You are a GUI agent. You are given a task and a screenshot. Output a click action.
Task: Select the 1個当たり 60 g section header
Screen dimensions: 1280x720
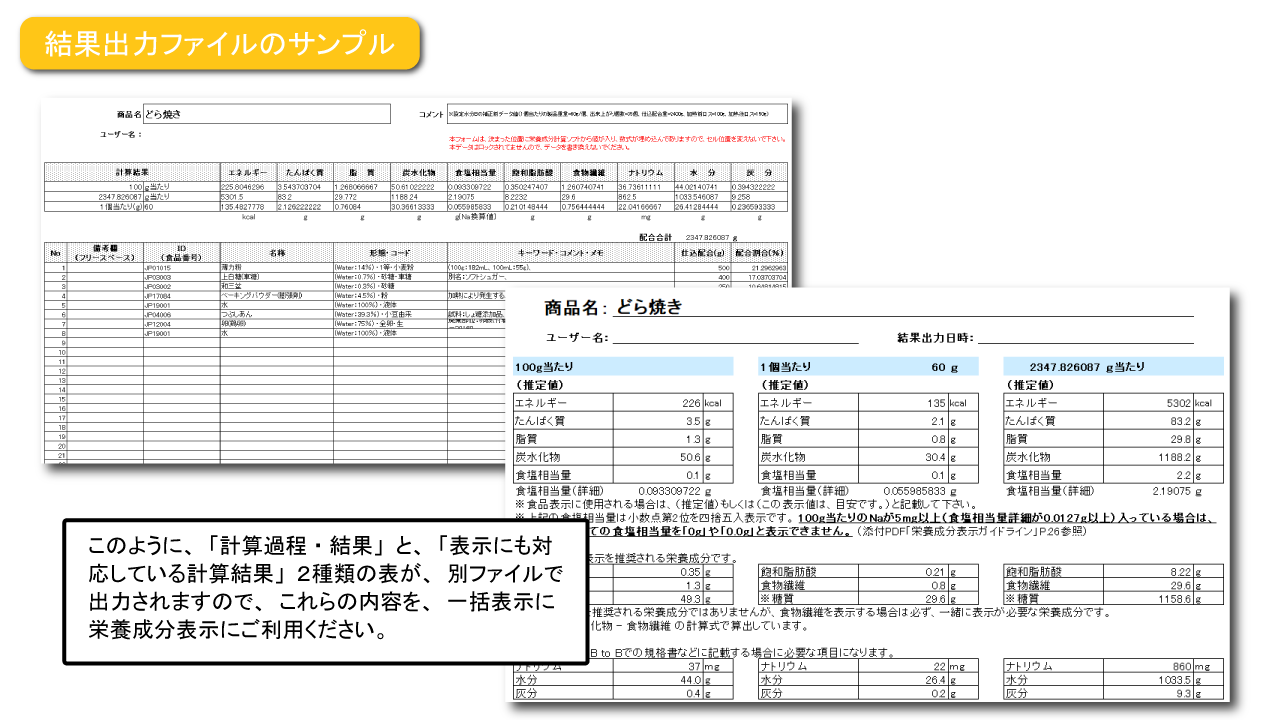868,366
